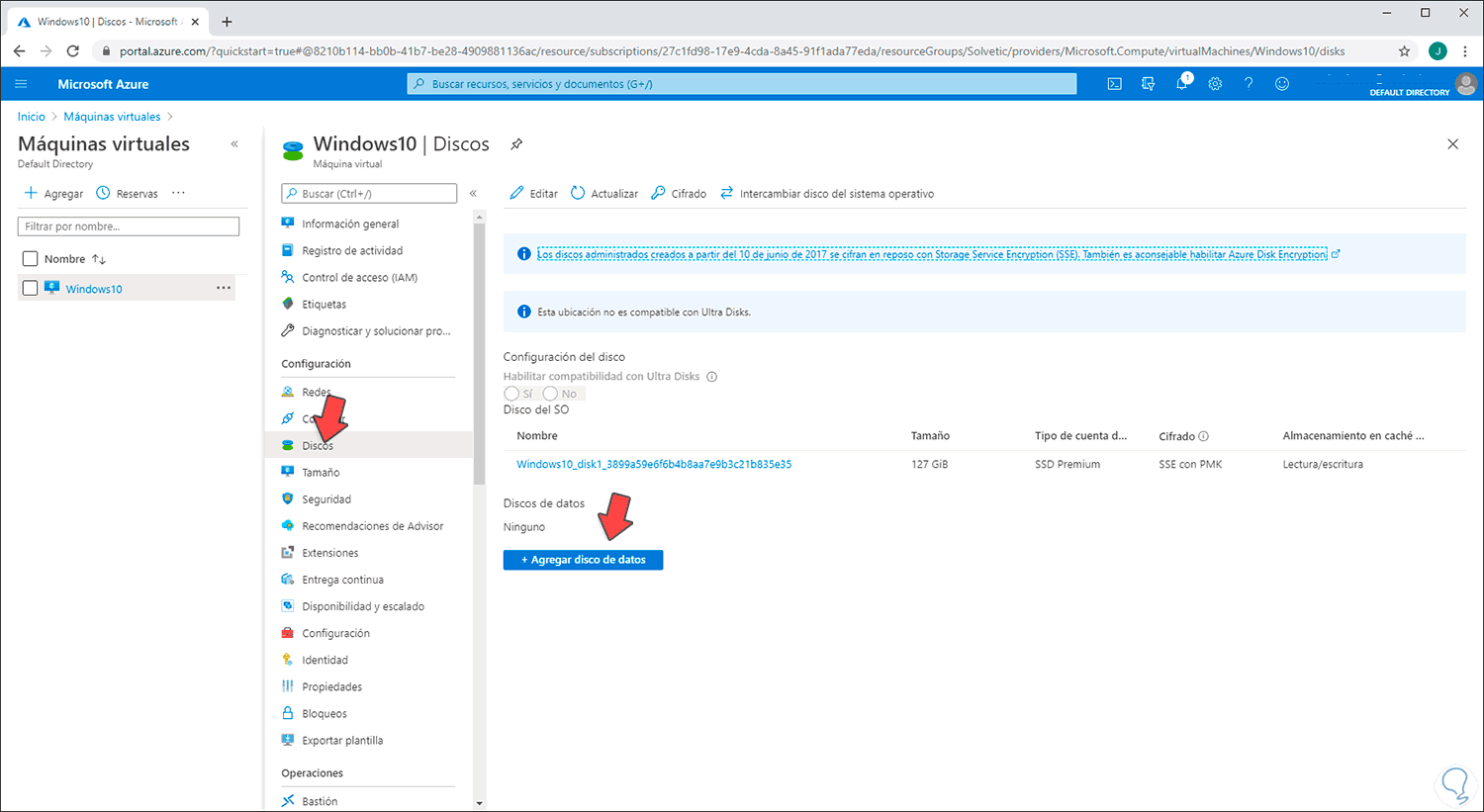Refresh disks with Actualizar
Screen dimensions: 1484x812
click(x=604, y=194)
